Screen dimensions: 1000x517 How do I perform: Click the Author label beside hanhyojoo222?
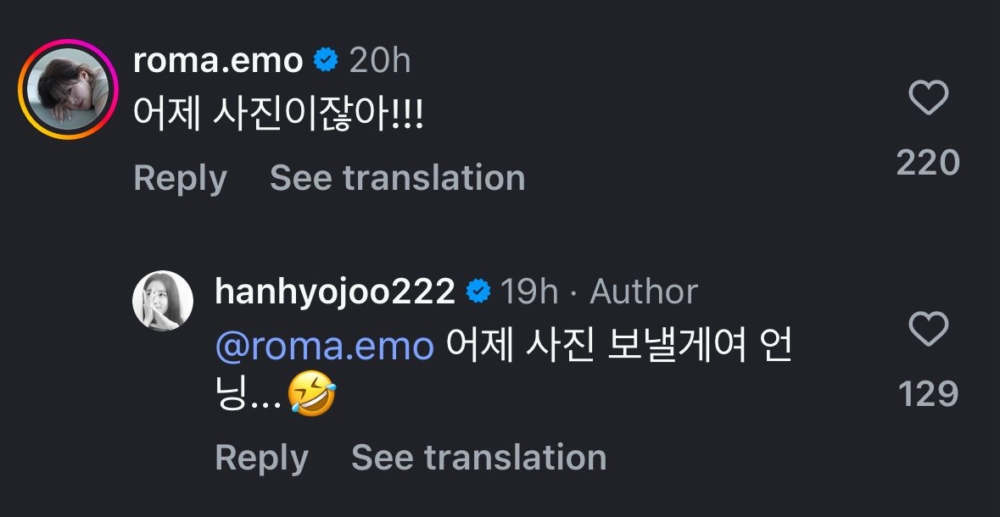point(644,292)
